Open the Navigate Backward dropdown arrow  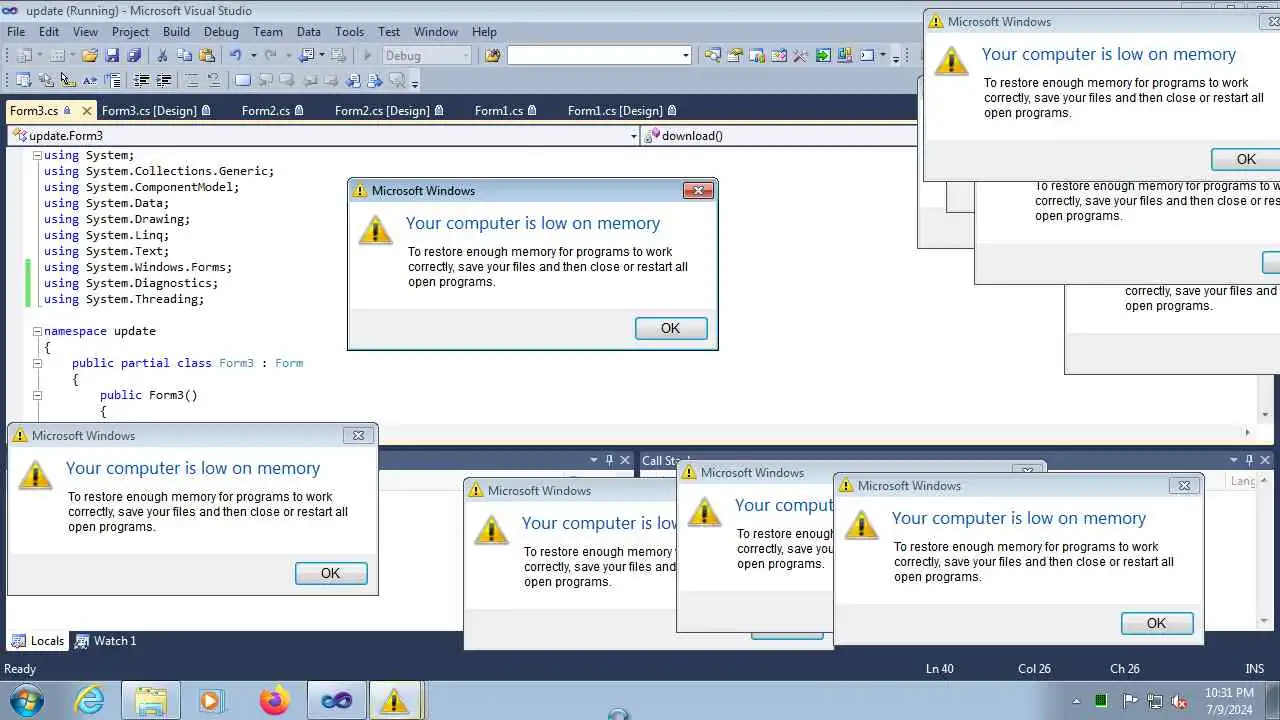point(322,56)
